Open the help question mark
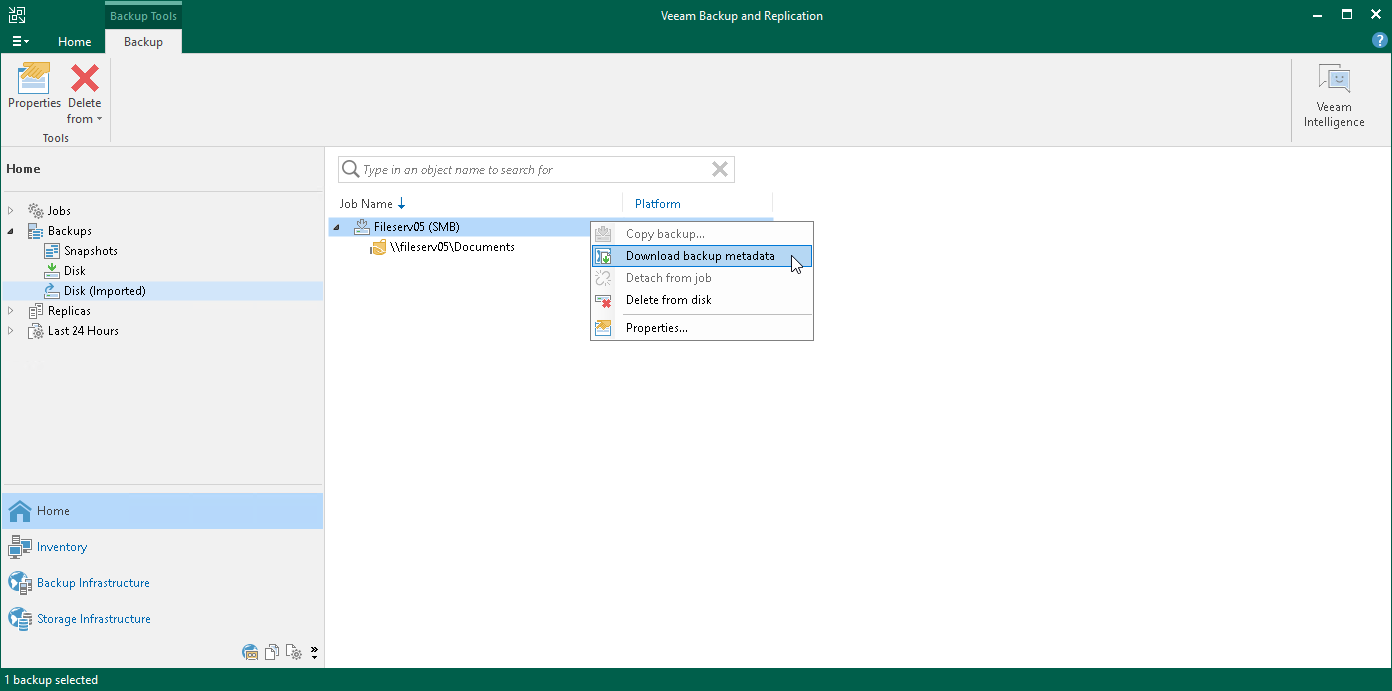Screen dimensions: 1392x691 click(1379, 41)
